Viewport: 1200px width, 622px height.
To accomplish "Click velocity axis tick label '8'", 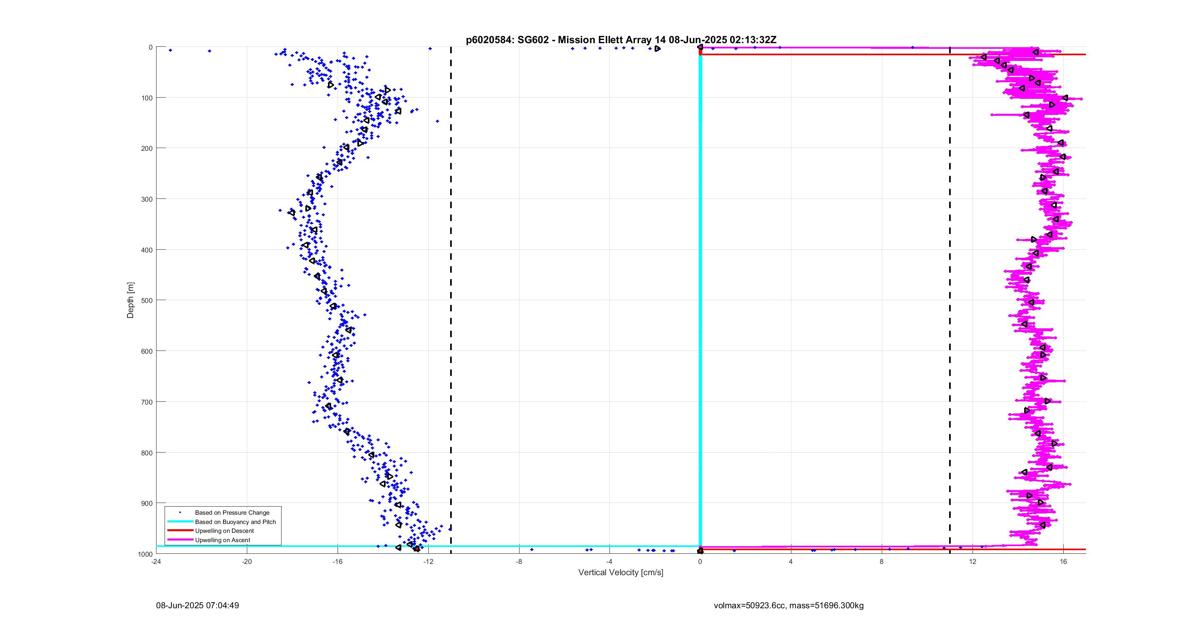I will pos(882,562).
